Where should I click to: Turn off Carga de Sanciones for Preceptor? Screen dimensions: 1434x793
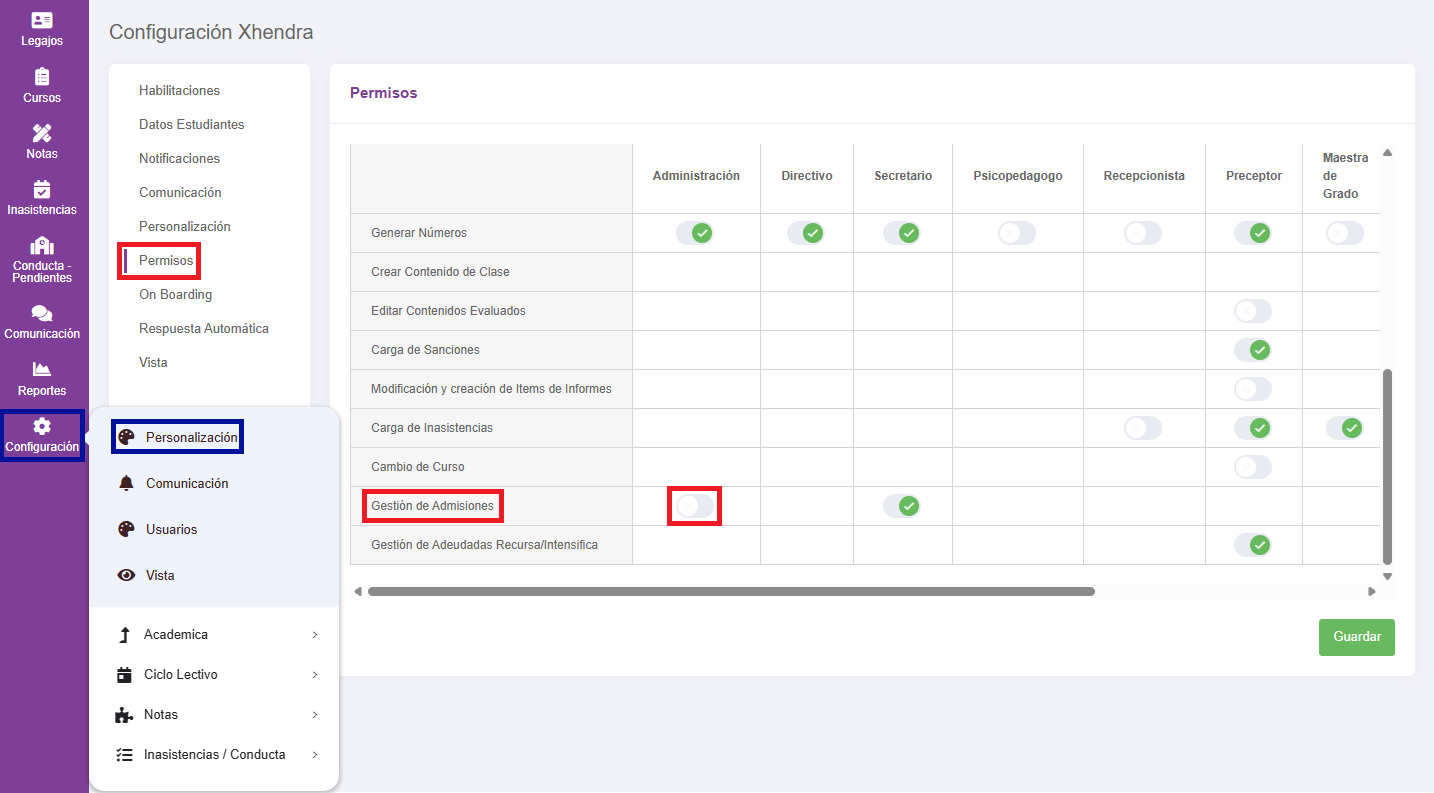click(x=1253, y=350)
